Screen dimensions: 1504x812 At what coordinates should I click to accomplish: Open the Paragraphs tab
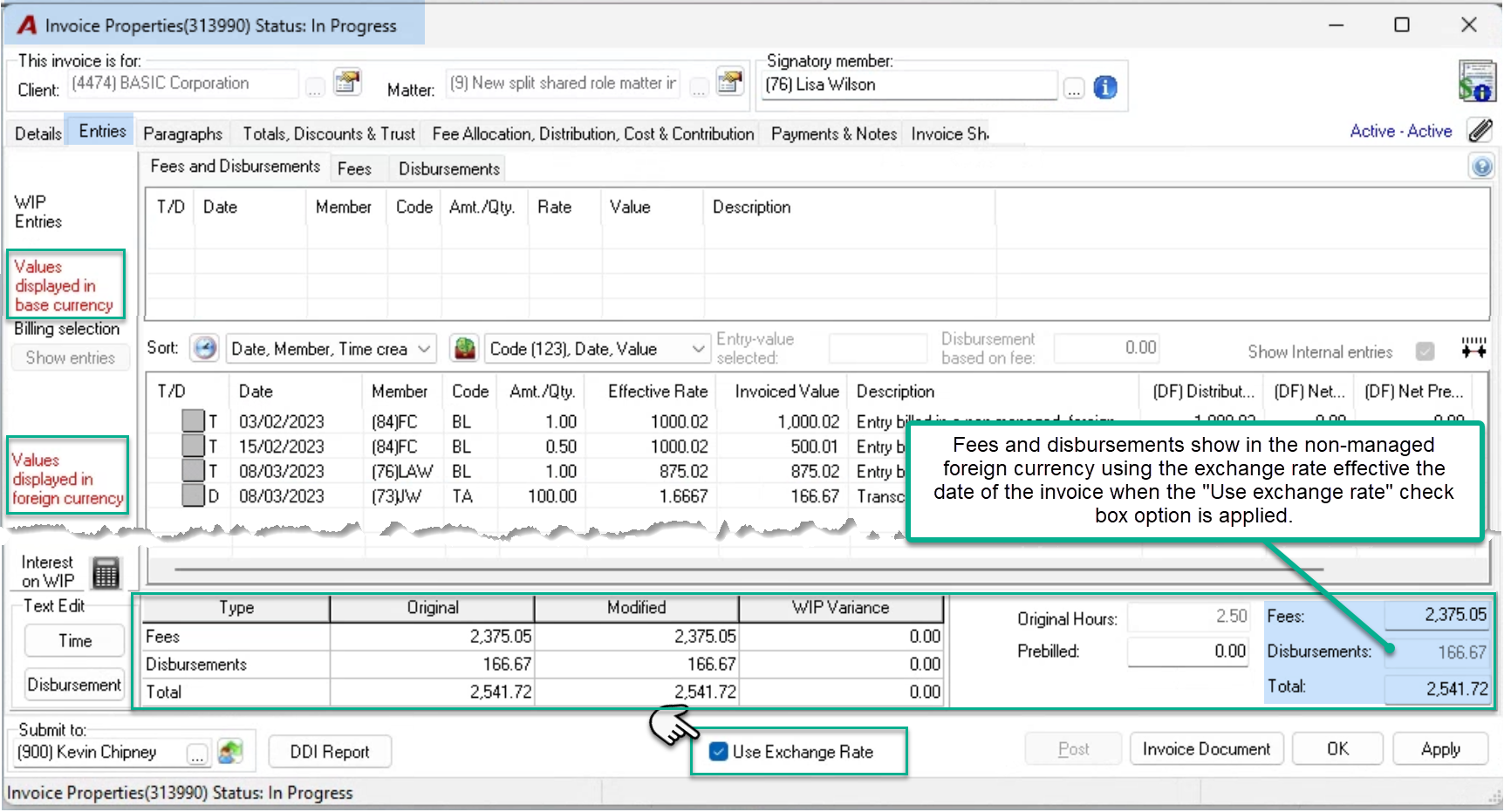(x=182, y=133)
